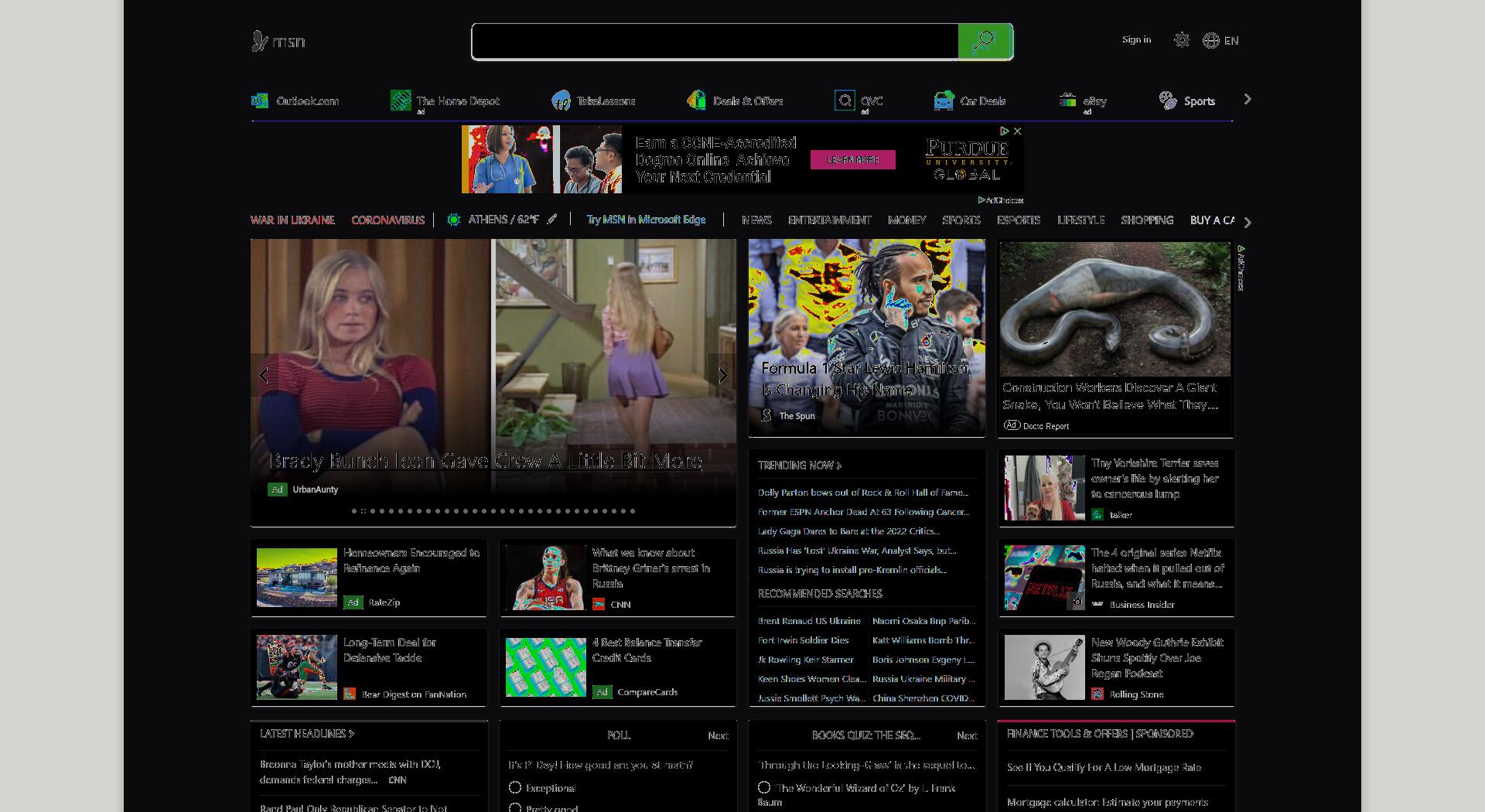Viewport: 1485px width, 812px height.
Task: Click the CNN source icon under Brittney Griner story
Action: [x=599, y=605]
